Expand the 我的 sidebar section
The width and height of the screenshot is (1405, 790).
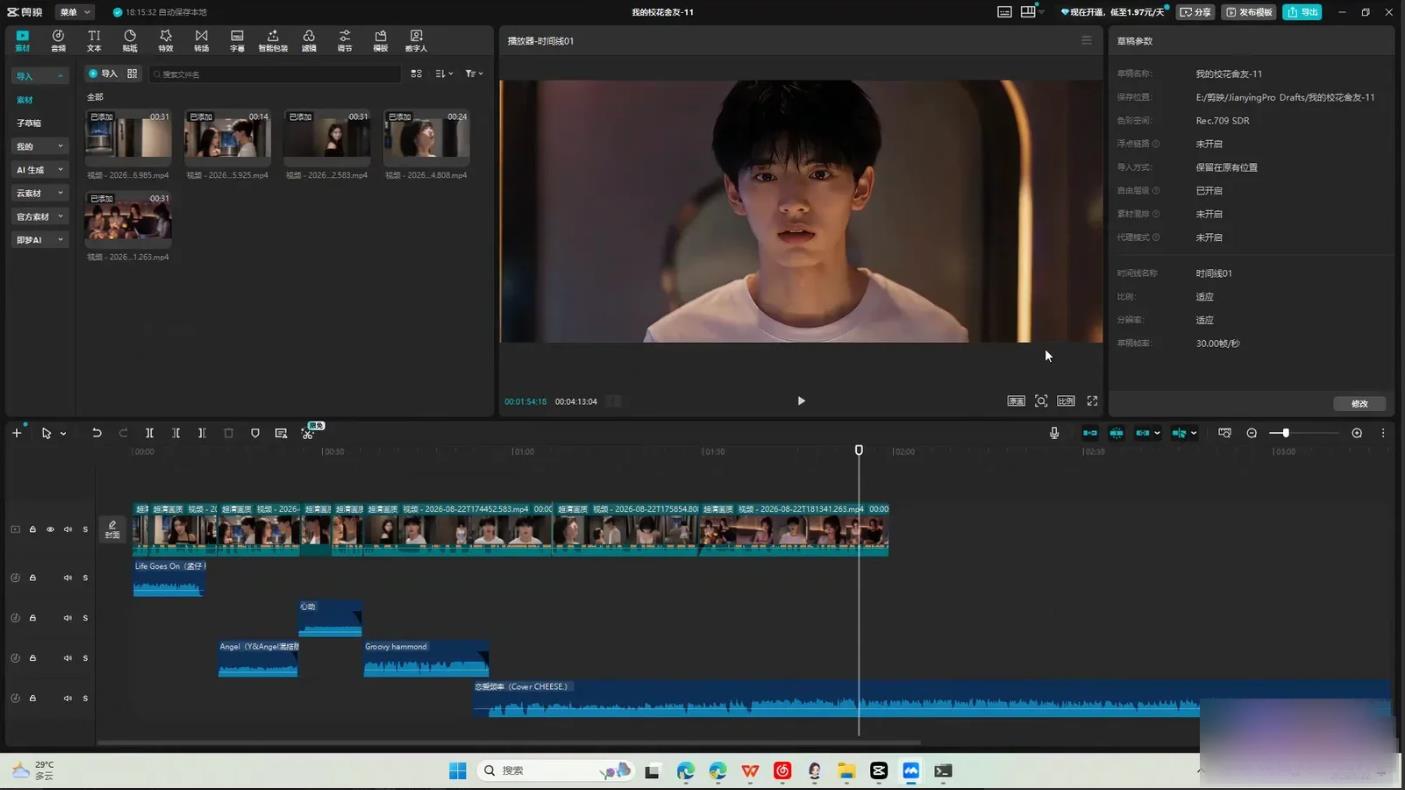click(39, 146)
